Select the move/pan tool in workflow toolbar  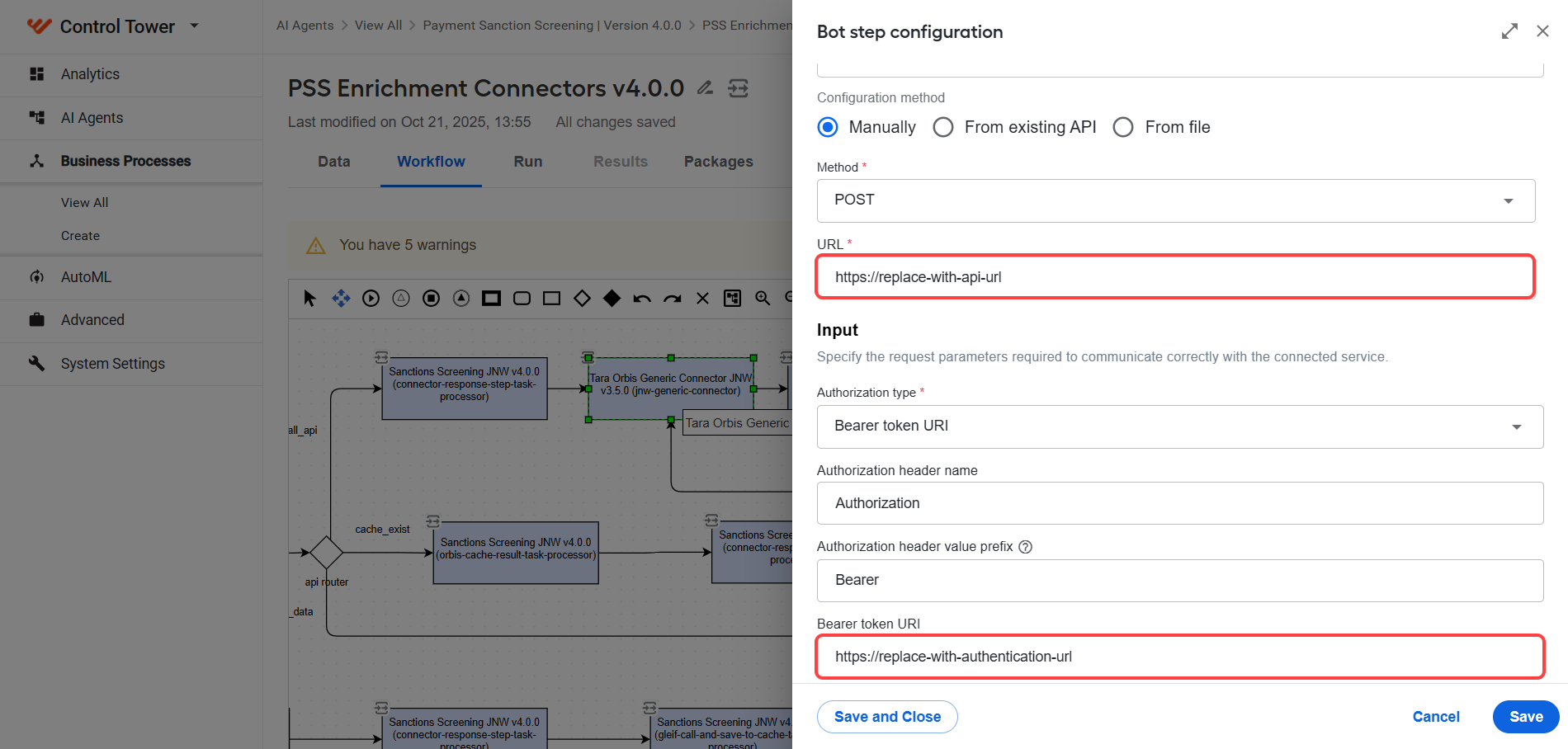tap(341, 299)
